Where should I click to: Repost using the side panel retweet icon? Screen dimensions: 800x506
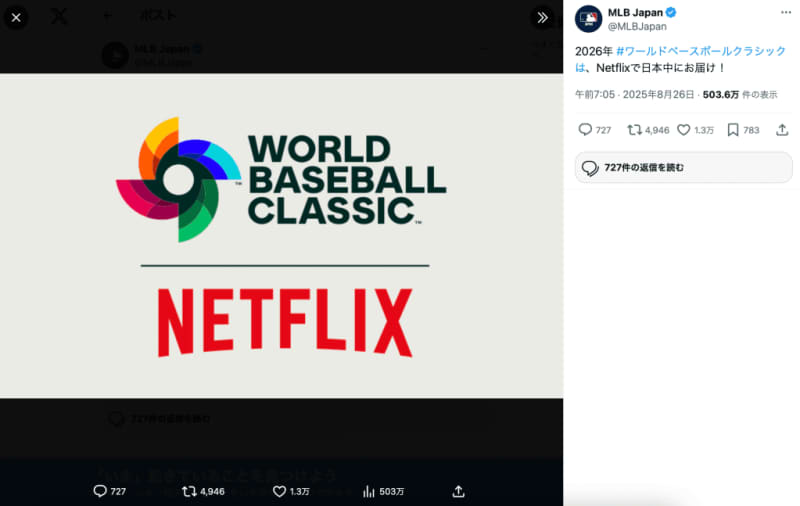(634, 130)
